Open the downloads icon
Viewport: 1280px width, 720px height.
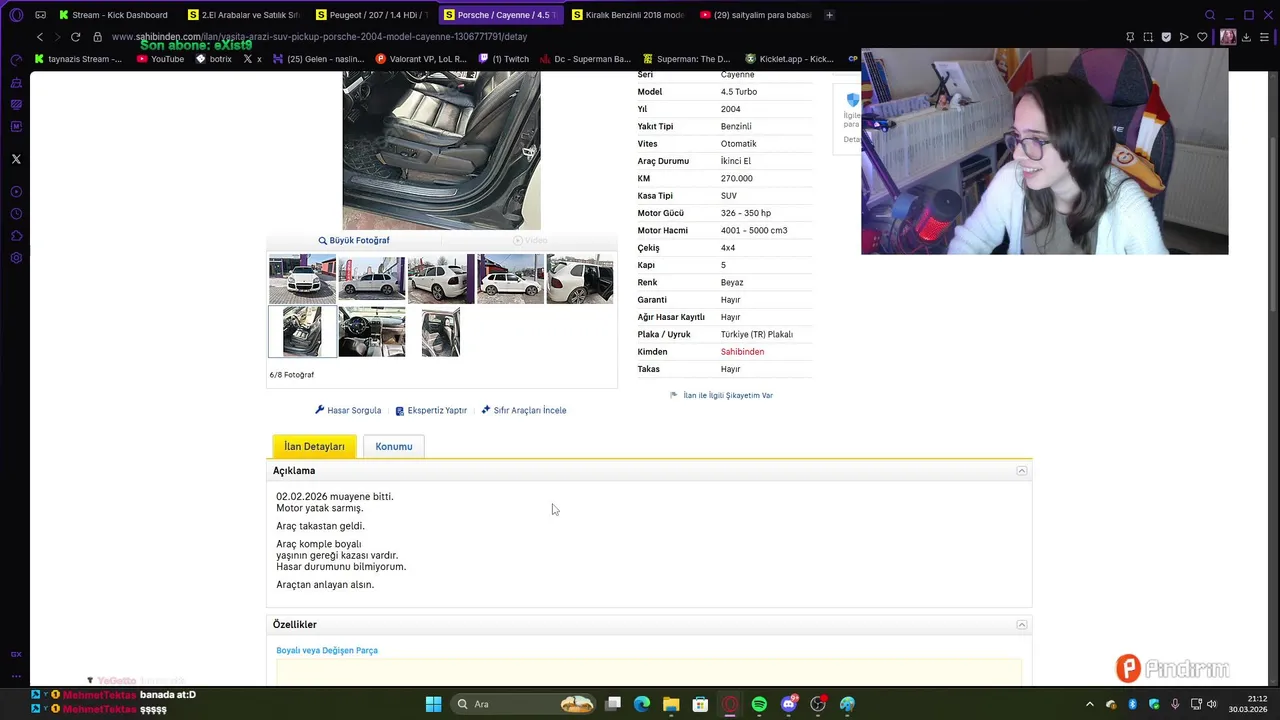point(1248,37)
